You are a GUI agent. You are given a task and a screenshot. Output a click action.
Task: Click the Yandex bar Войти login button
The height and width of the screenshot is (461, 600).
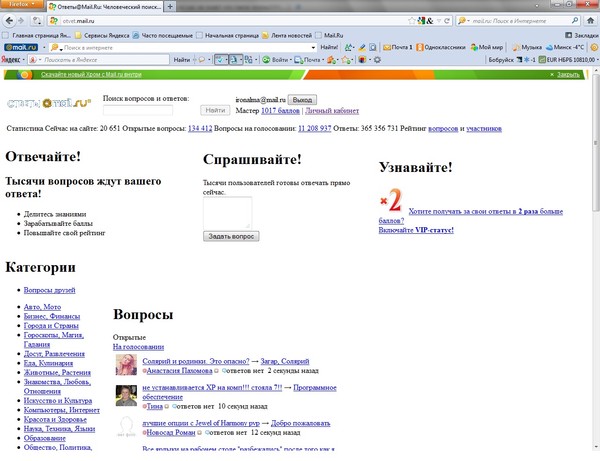click(x=276, y=60)
